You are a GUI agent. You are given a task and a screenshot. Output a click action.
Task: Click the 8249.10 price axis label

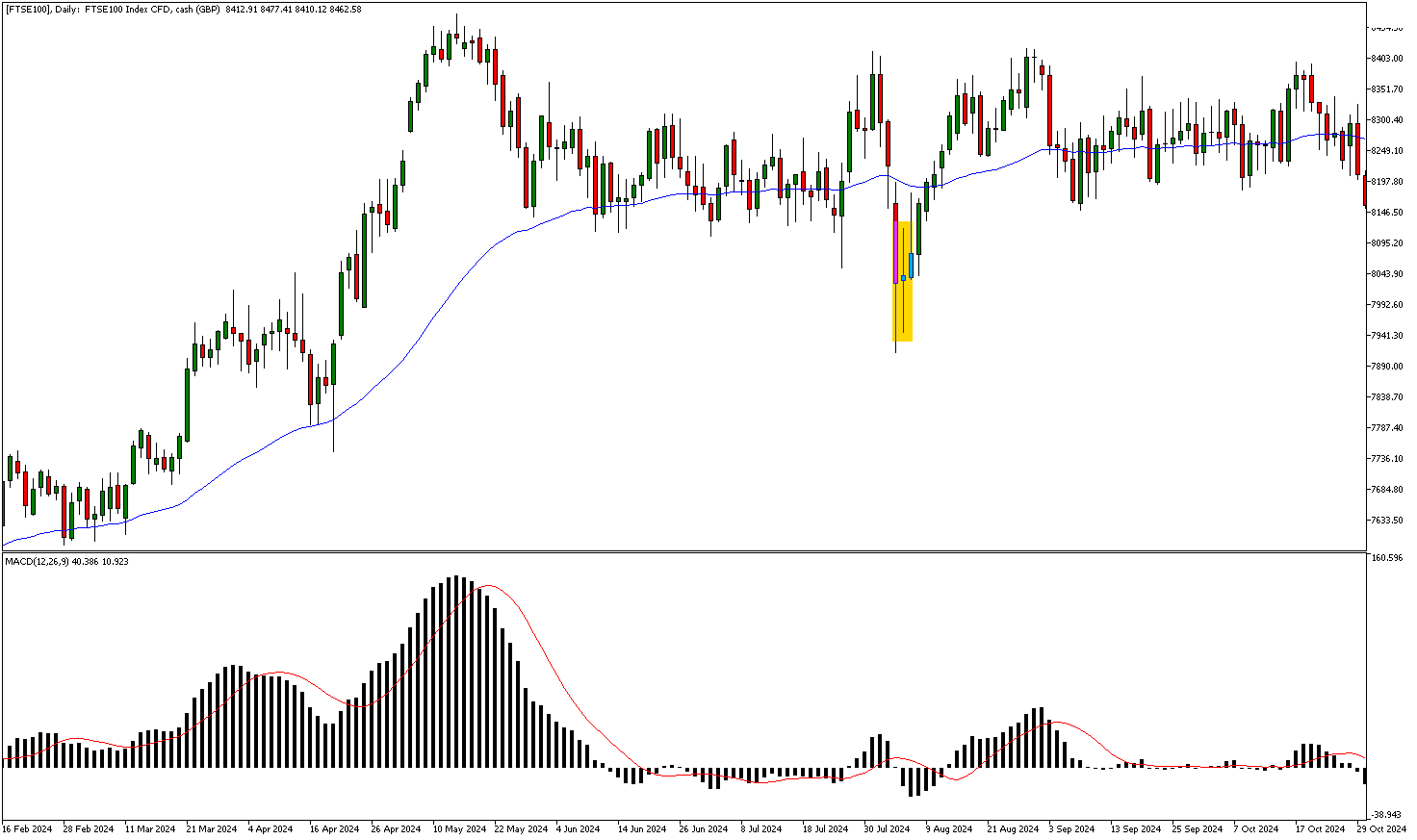[1386, 151]
